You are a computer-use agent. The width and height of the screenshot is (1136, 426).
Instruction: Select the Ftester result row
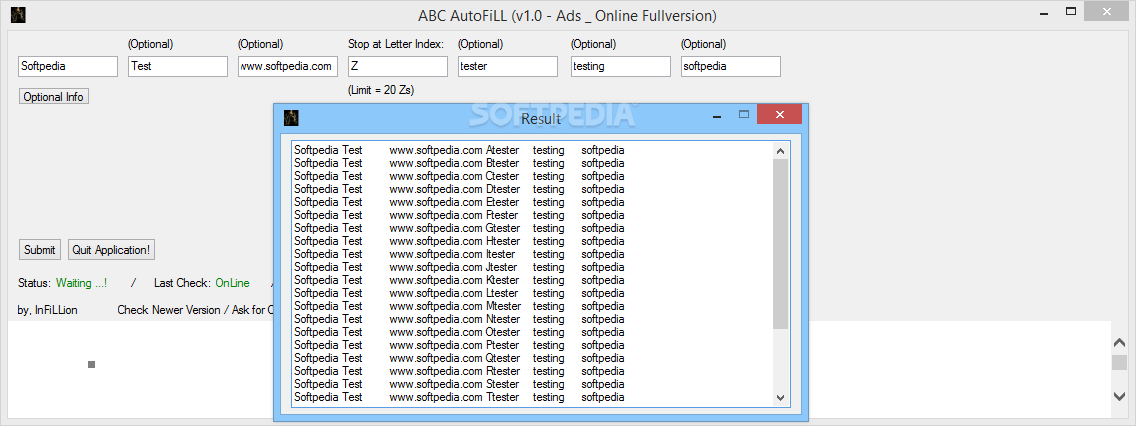pyautogui.click(x=459, y=215)
